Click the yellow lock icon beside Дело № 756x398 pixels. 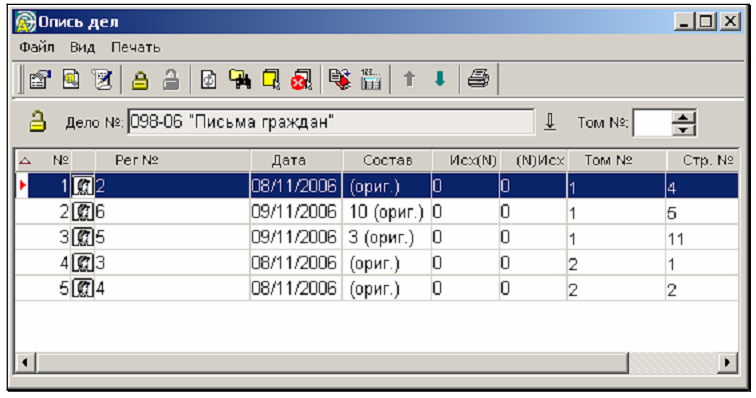38,121
